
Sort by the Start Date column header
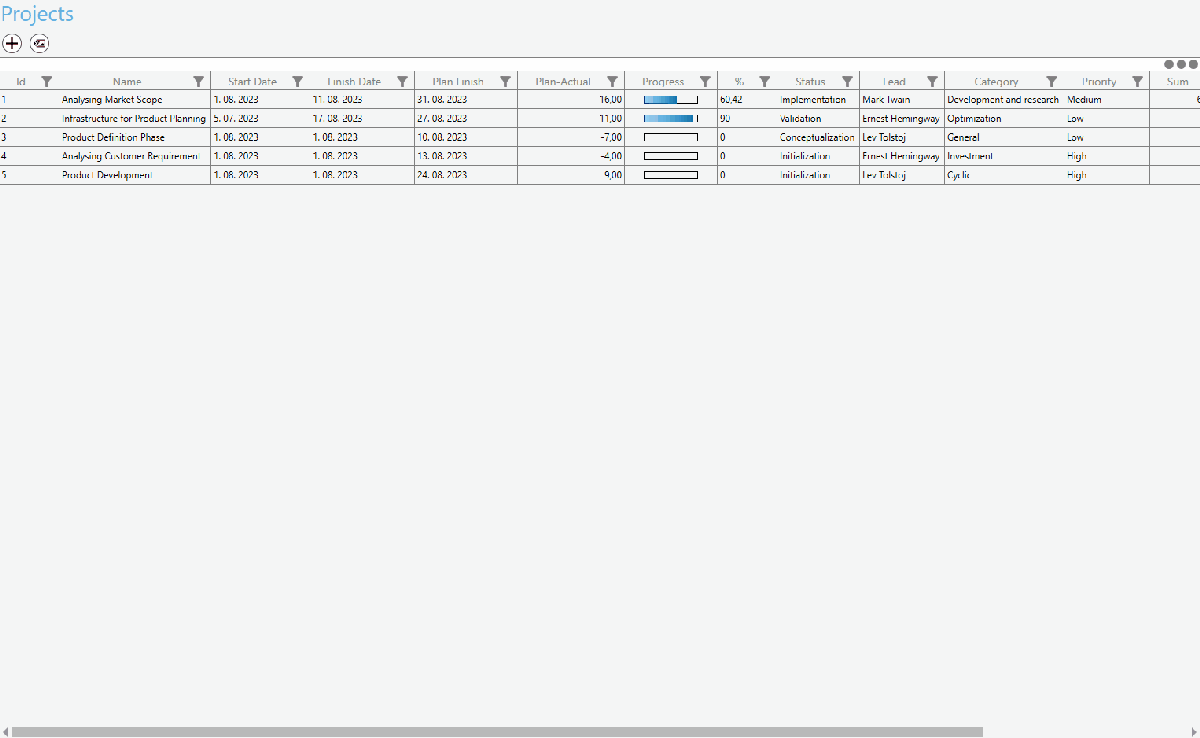(x=252, y=82)
